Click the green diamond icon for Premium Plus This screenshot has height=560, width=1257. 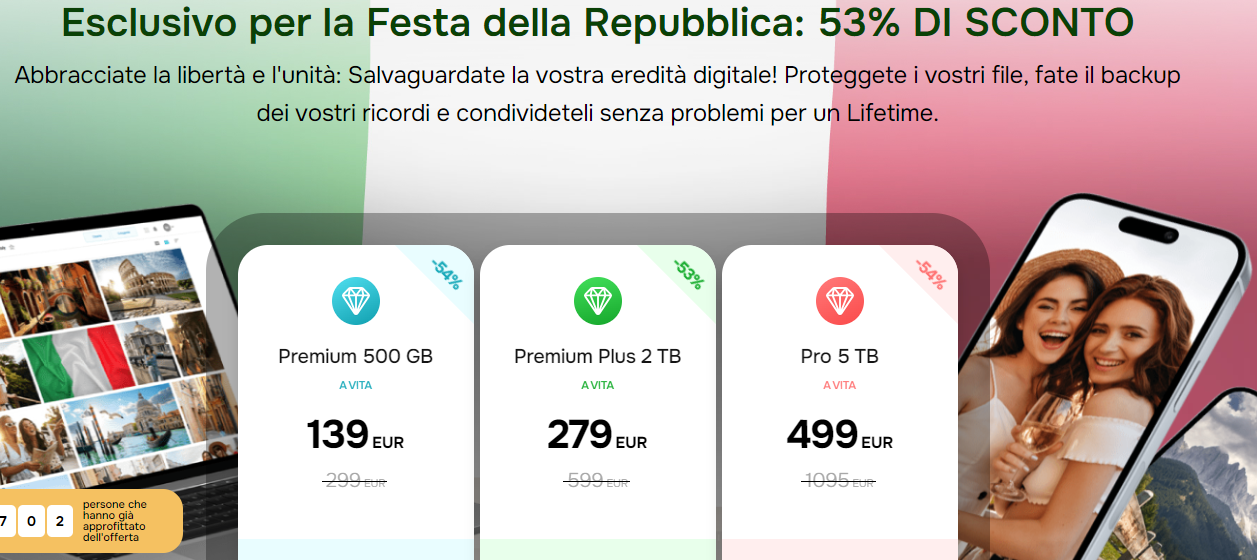tap(598, 301)
